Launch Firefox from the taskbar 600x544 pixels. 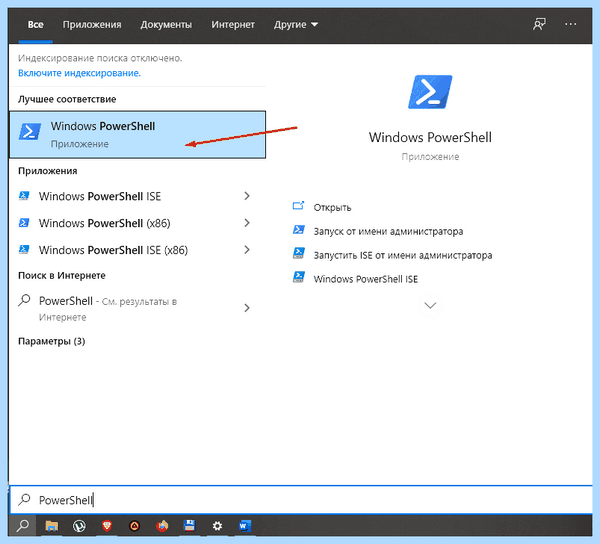point(162,526)
